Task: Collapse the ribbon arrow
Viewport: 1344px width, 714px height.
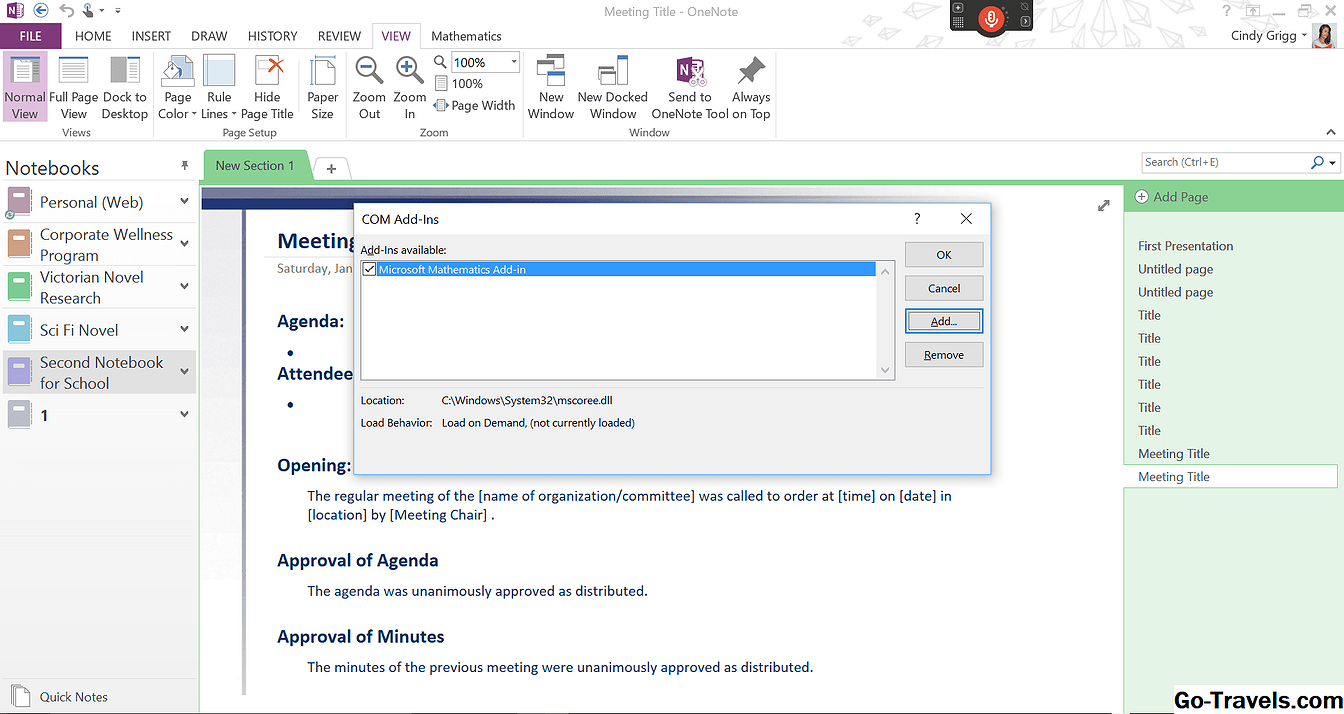Action: 1330,132
